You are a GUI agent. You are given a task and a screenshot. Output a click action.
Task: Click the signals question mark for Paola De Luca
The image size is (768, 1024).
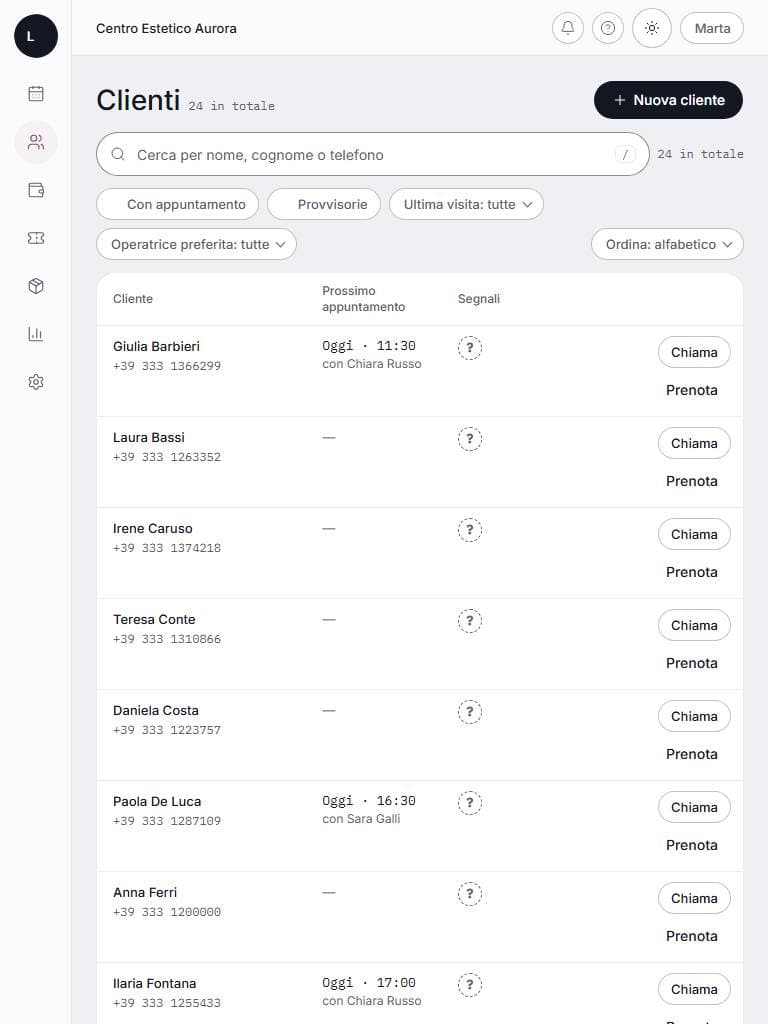click(x=470, y=803)
